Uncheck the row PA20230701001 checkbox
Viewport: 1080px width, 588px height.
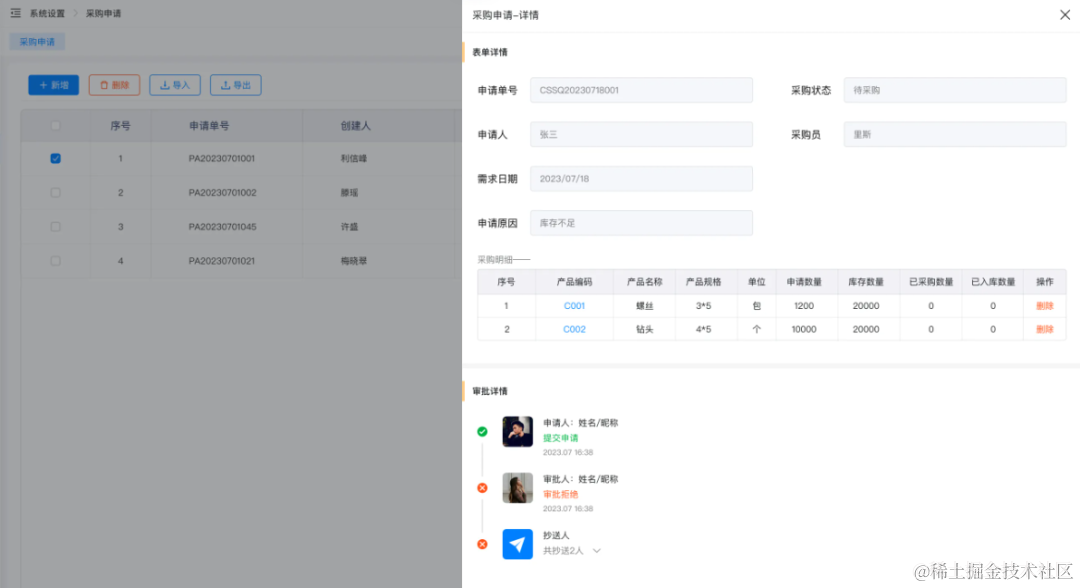pos(56,158)
